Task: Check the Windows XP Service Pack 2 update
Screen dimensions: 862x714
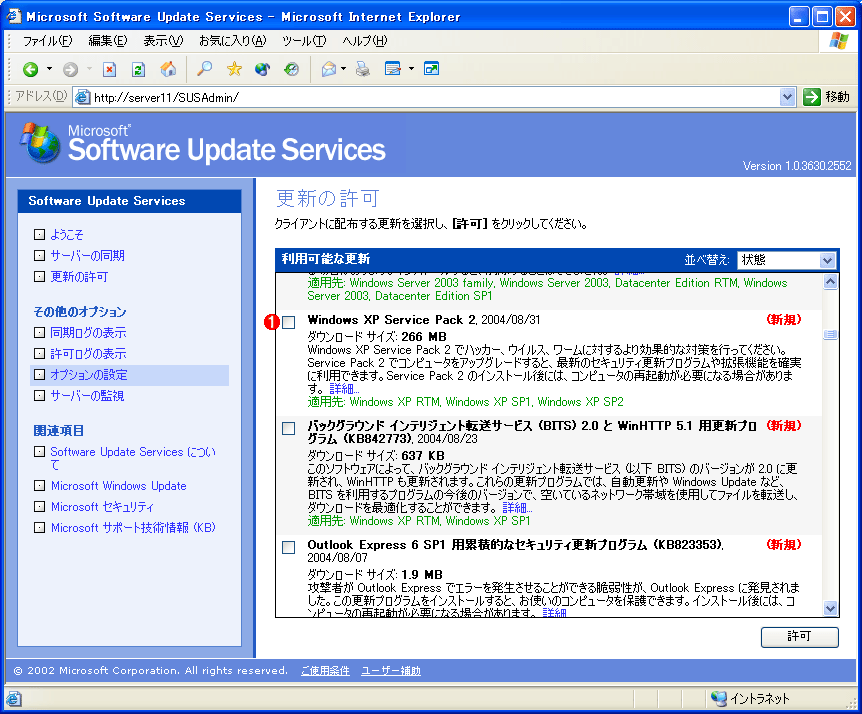Action: tap(289, 322)
